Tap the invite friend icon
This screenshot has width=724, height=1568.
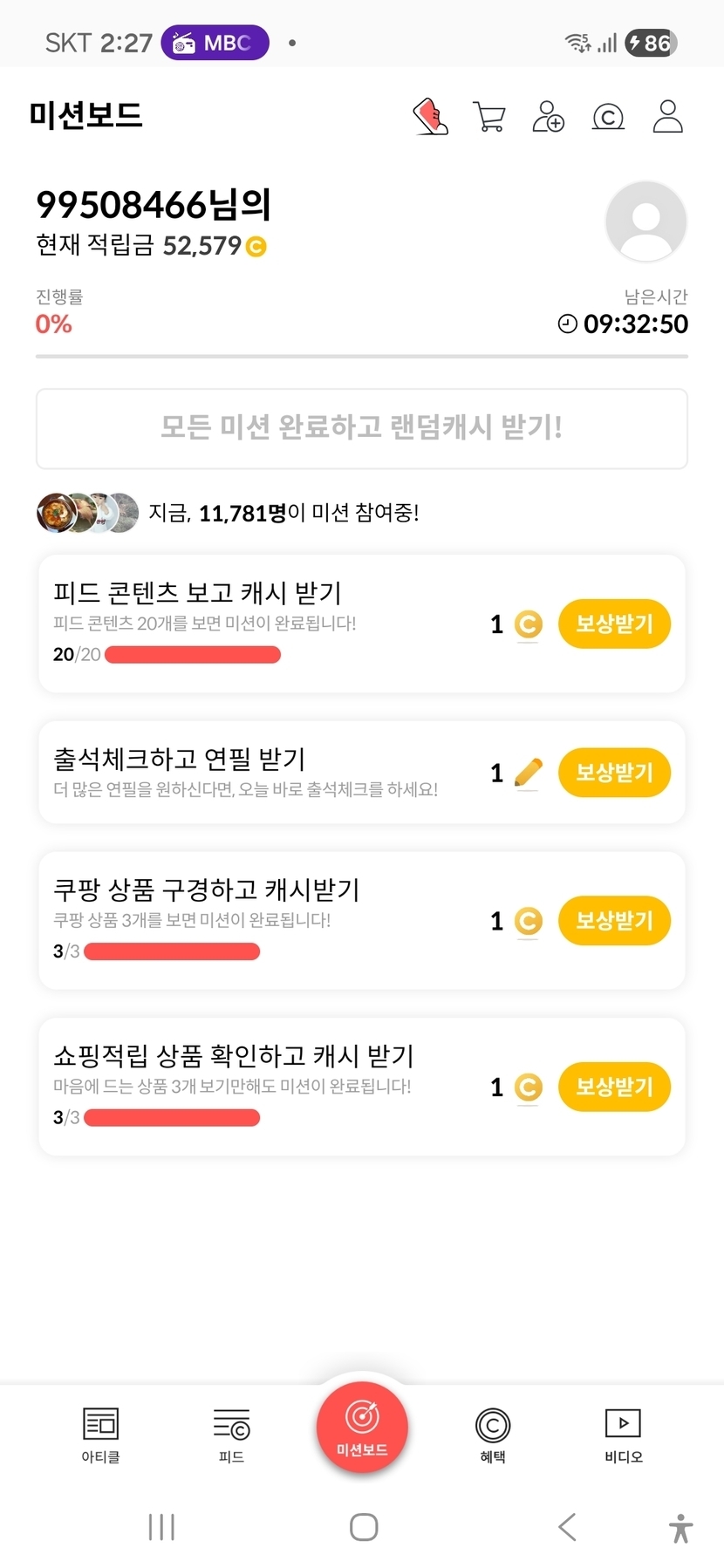tap(549, 116)
